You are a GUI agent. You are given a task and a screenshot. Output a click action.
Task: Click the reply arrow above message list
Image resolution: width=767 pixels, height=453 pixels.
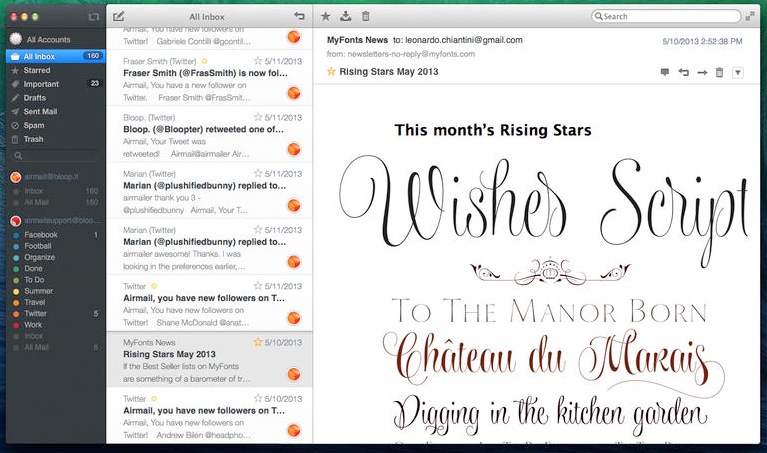click(x=299, y=16)
